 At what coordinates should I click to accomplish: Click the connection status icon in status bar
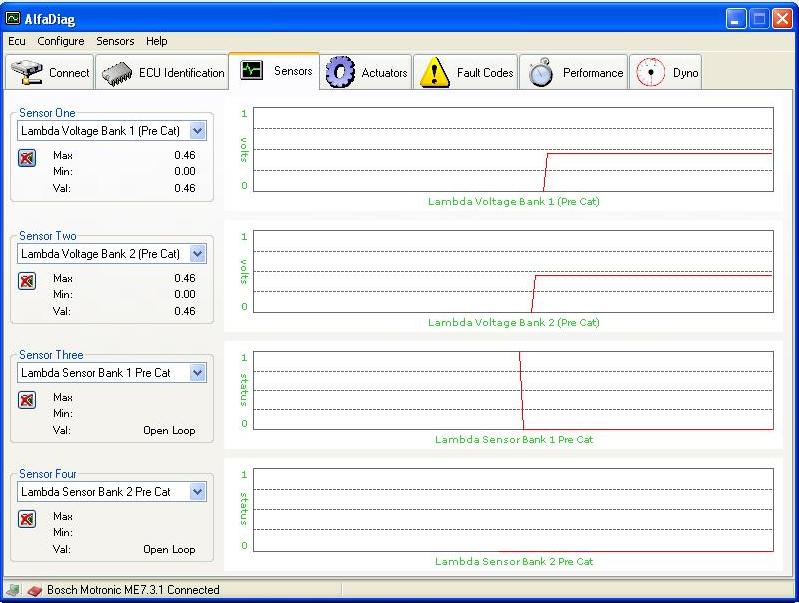click(13, 590)
